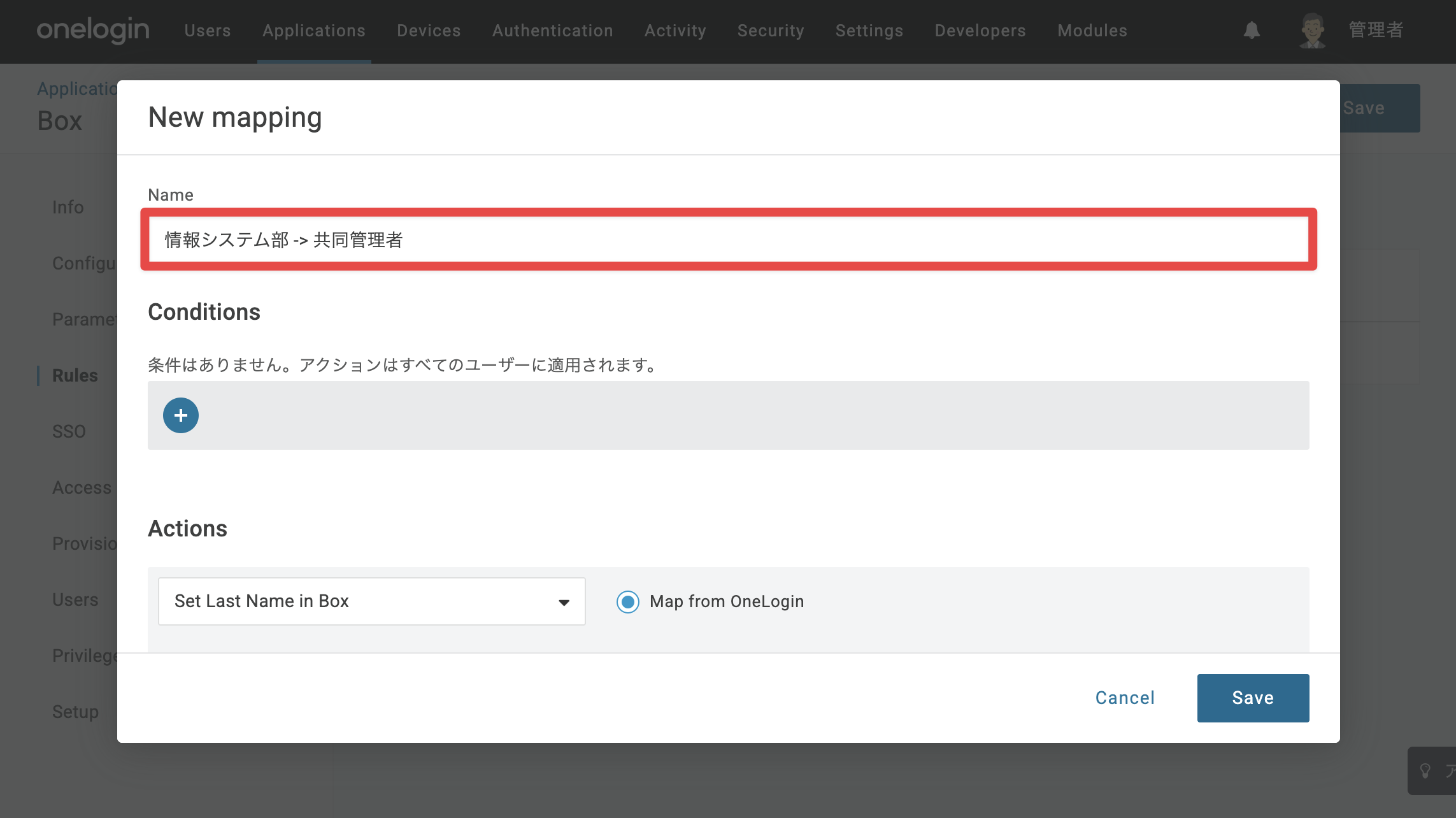Click the admin user avatar
The height and width of the screenshot is (818, 1456).
1313,30
